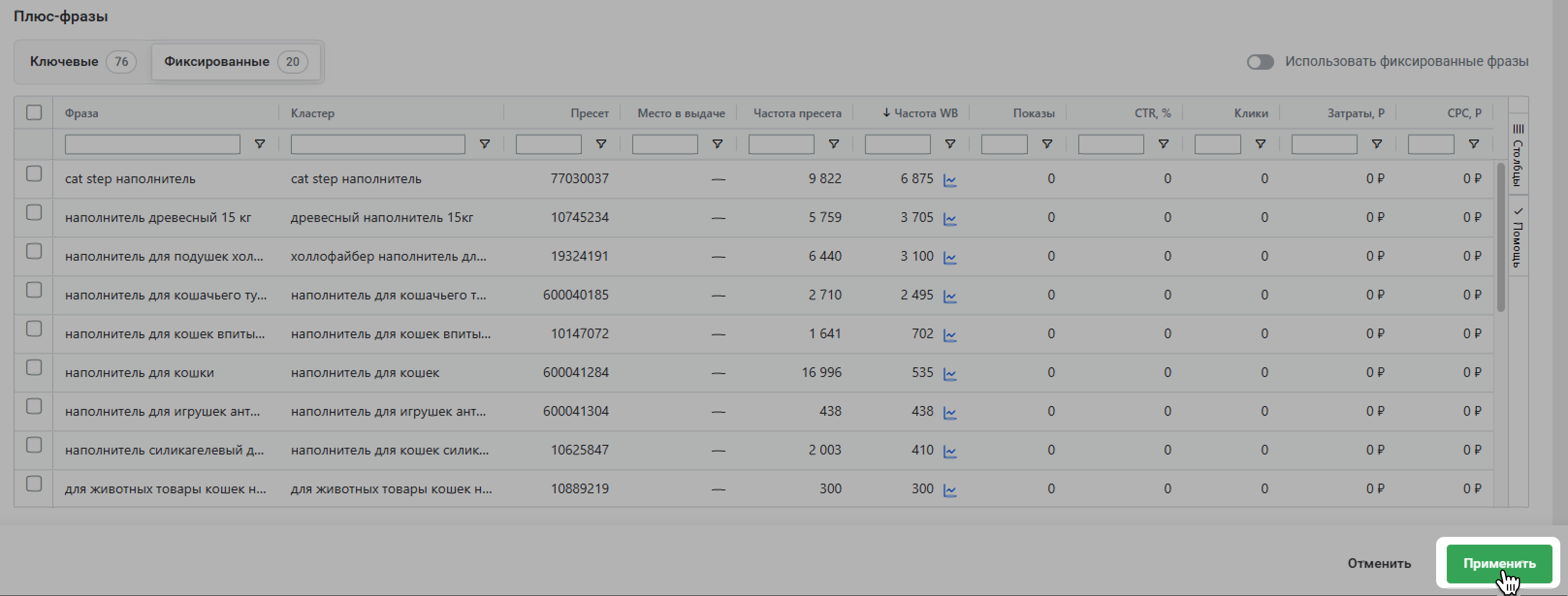Check the наполнитель для кошек впиты row
The image size is (1568, 596).
point(34,329)
